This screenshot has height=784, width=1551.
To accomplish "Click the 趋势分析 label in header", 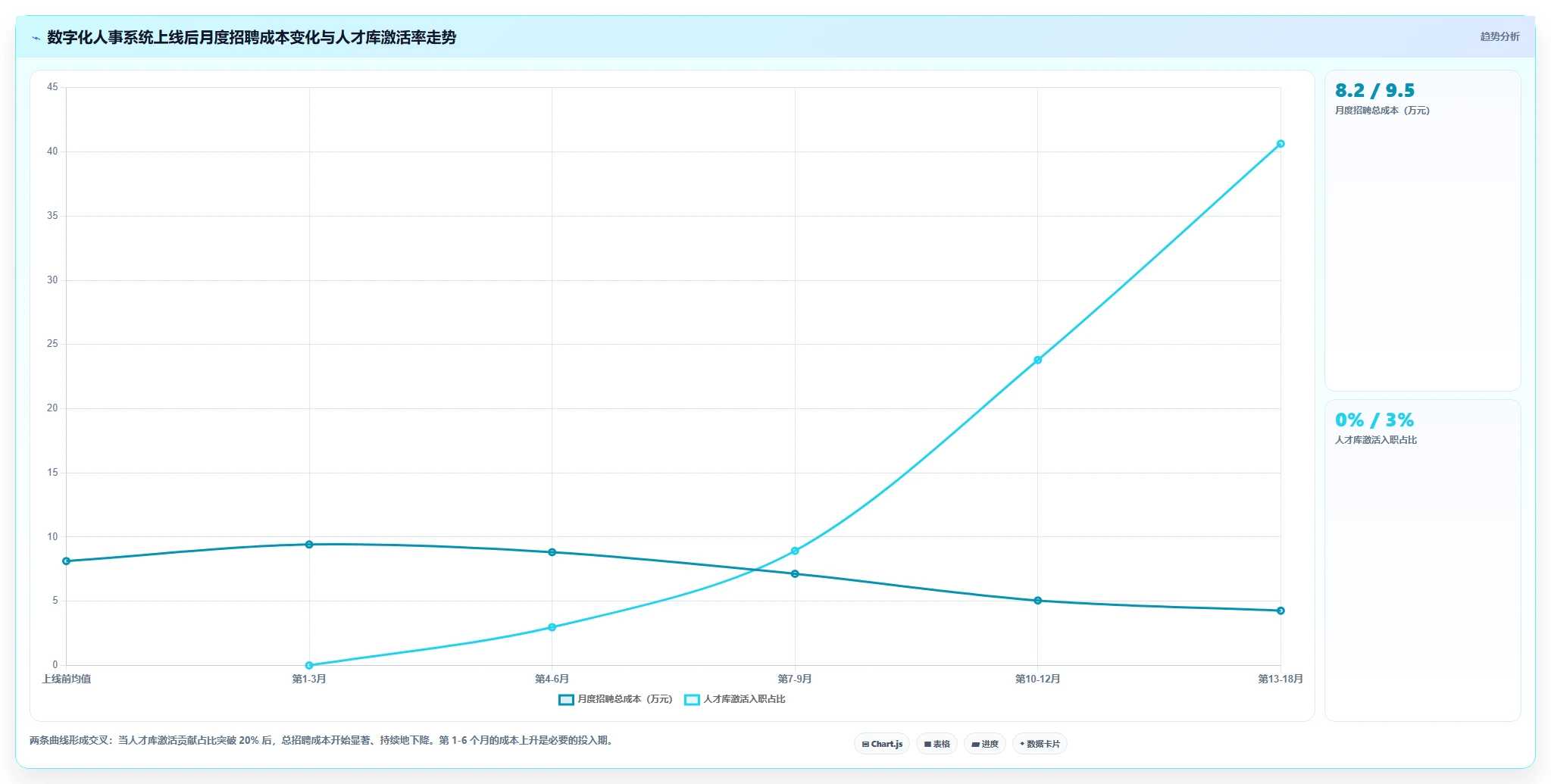I will point(1499,36).
